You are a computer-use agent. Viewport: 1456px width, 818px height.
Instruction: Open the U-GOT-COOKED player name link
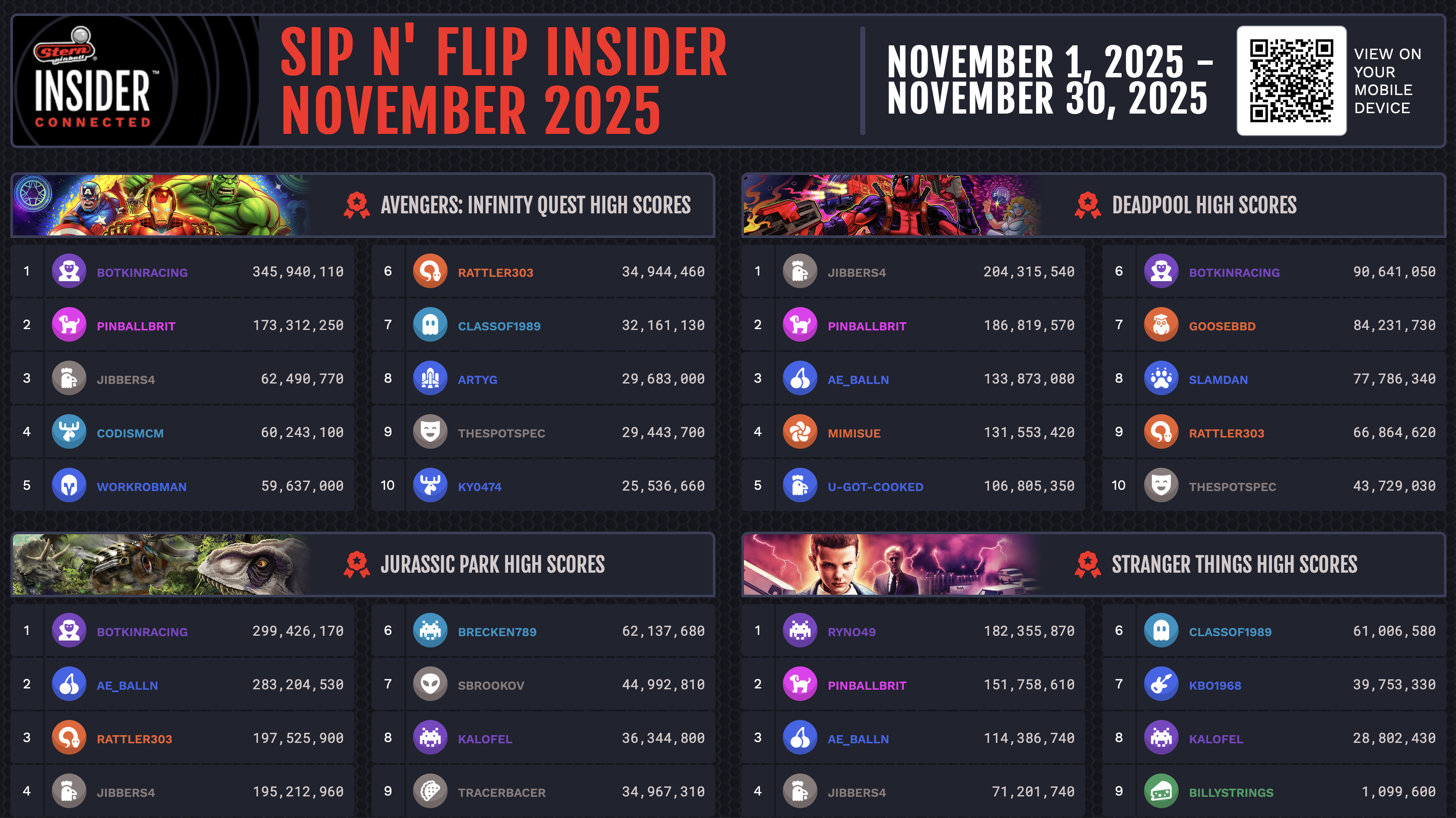click(x=875, y=487)
